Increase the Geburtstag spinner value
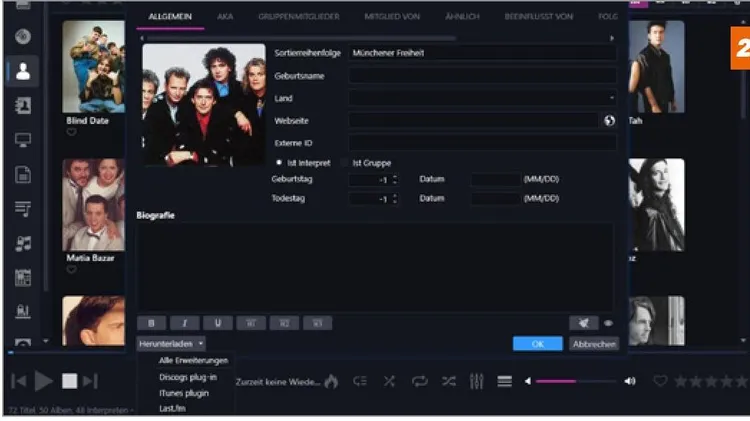The image size is (750, 421). (395, 177)
